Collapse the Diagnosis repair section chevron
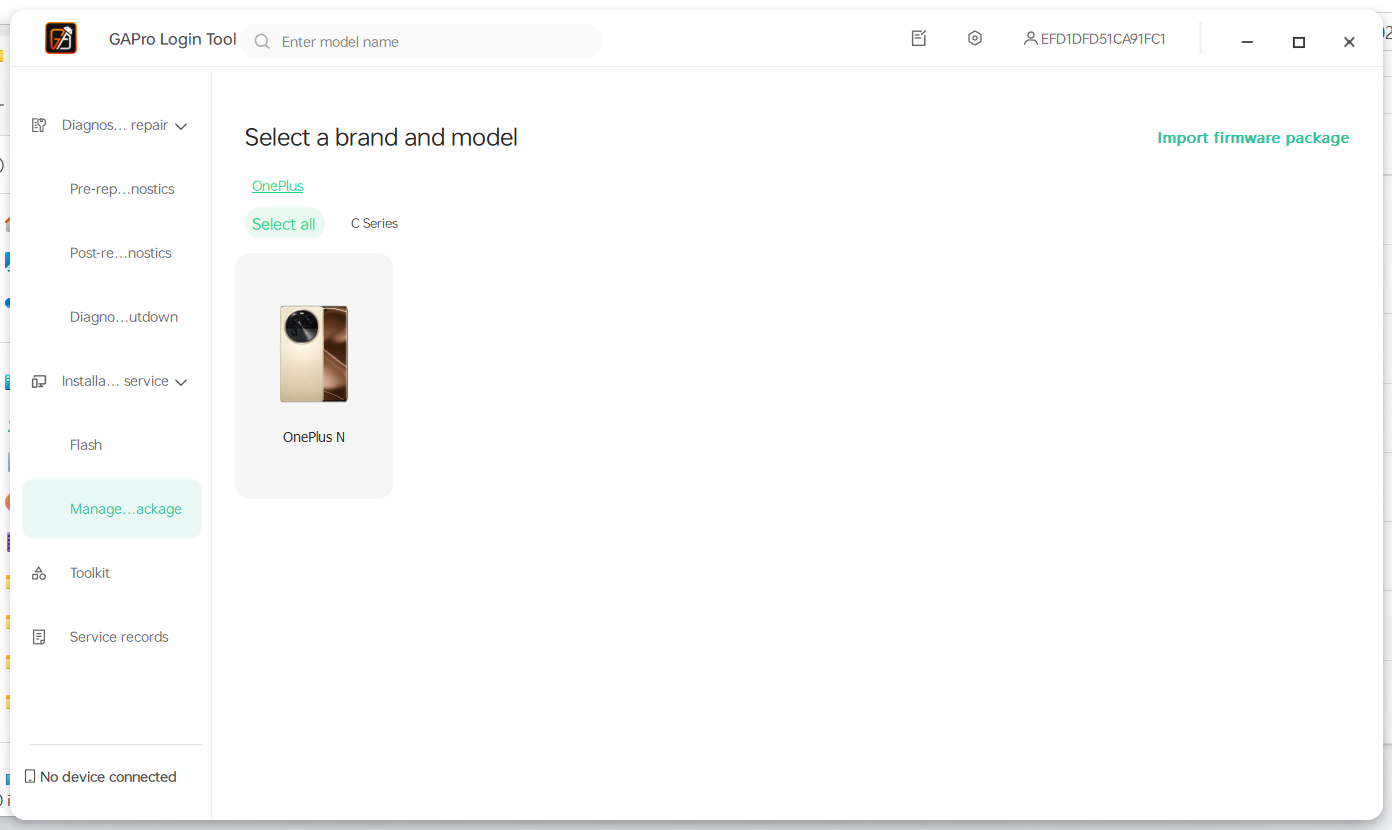The width and height of the screenshot is (1392, 830). click(181, 126)
